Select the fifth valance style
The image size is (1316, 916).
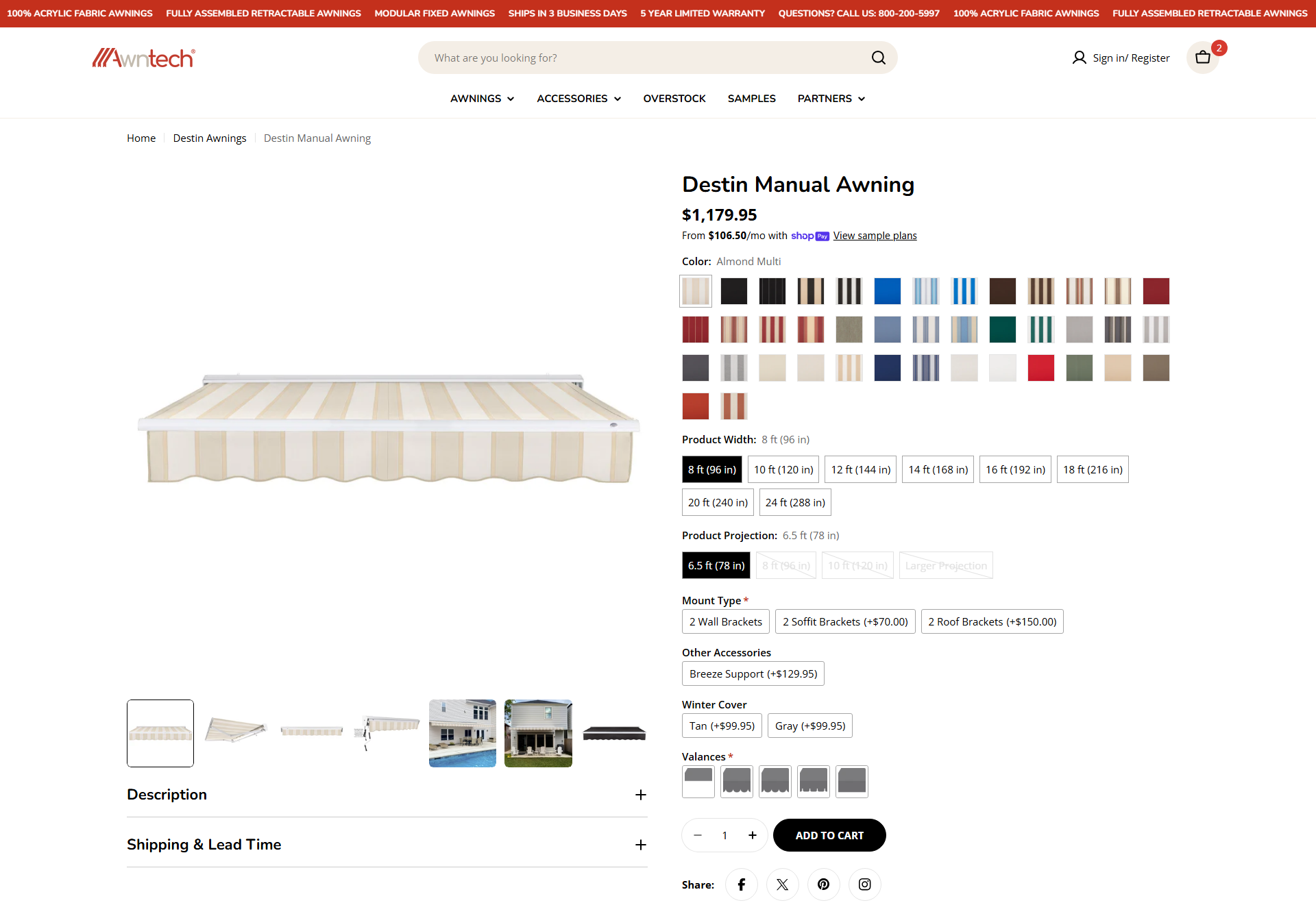(852, 782)
